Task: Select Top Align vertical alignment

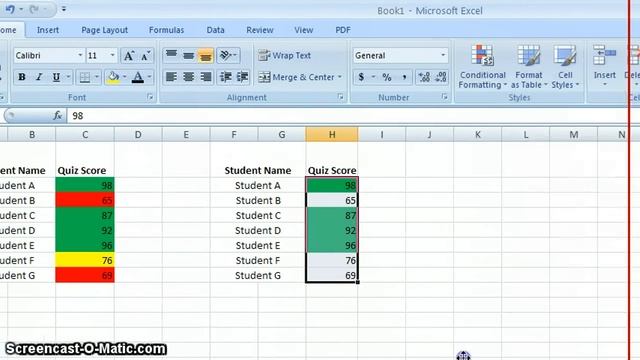Action: [x=171, y=55]
